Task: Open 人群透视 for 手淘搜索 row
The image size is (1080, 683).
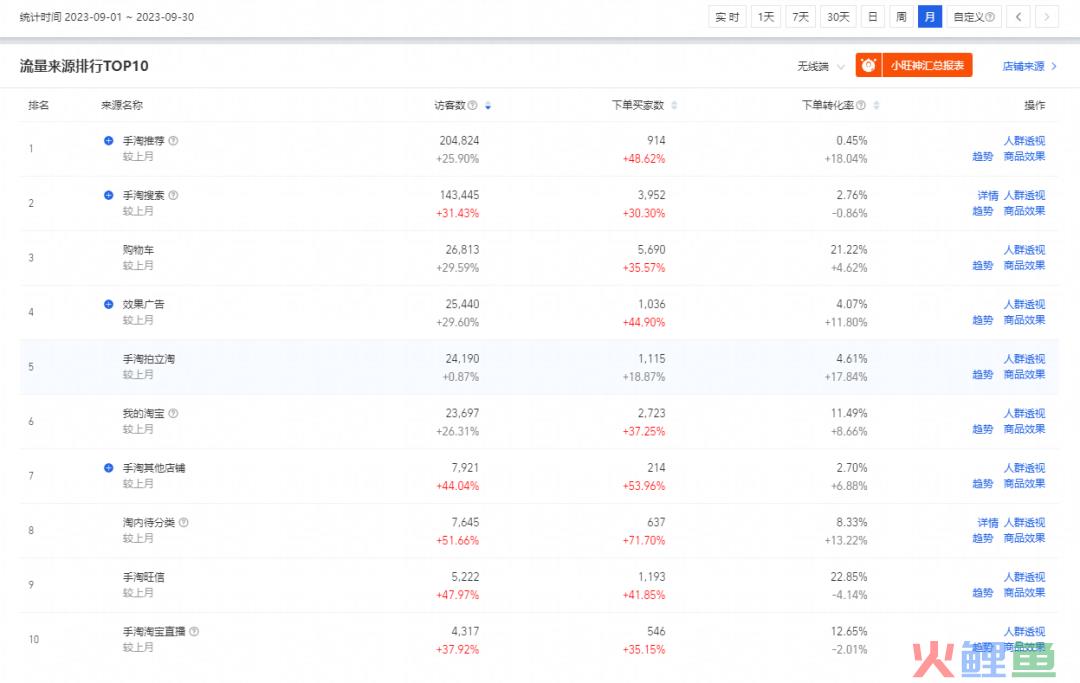Action: pyautogui.click(x=1024, y=196)
